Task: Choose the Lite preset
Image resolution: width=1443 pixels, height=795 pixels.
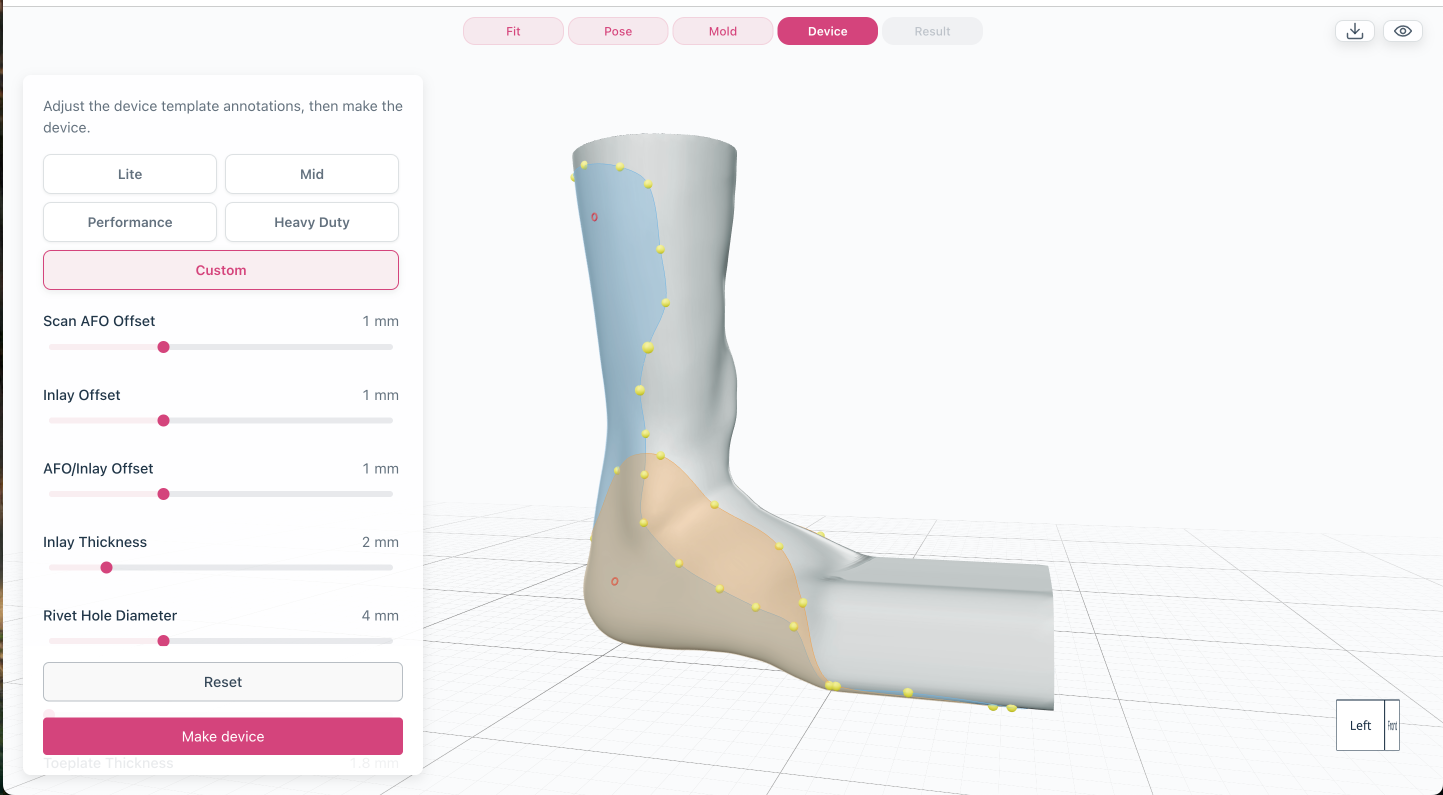Action: 130,174
